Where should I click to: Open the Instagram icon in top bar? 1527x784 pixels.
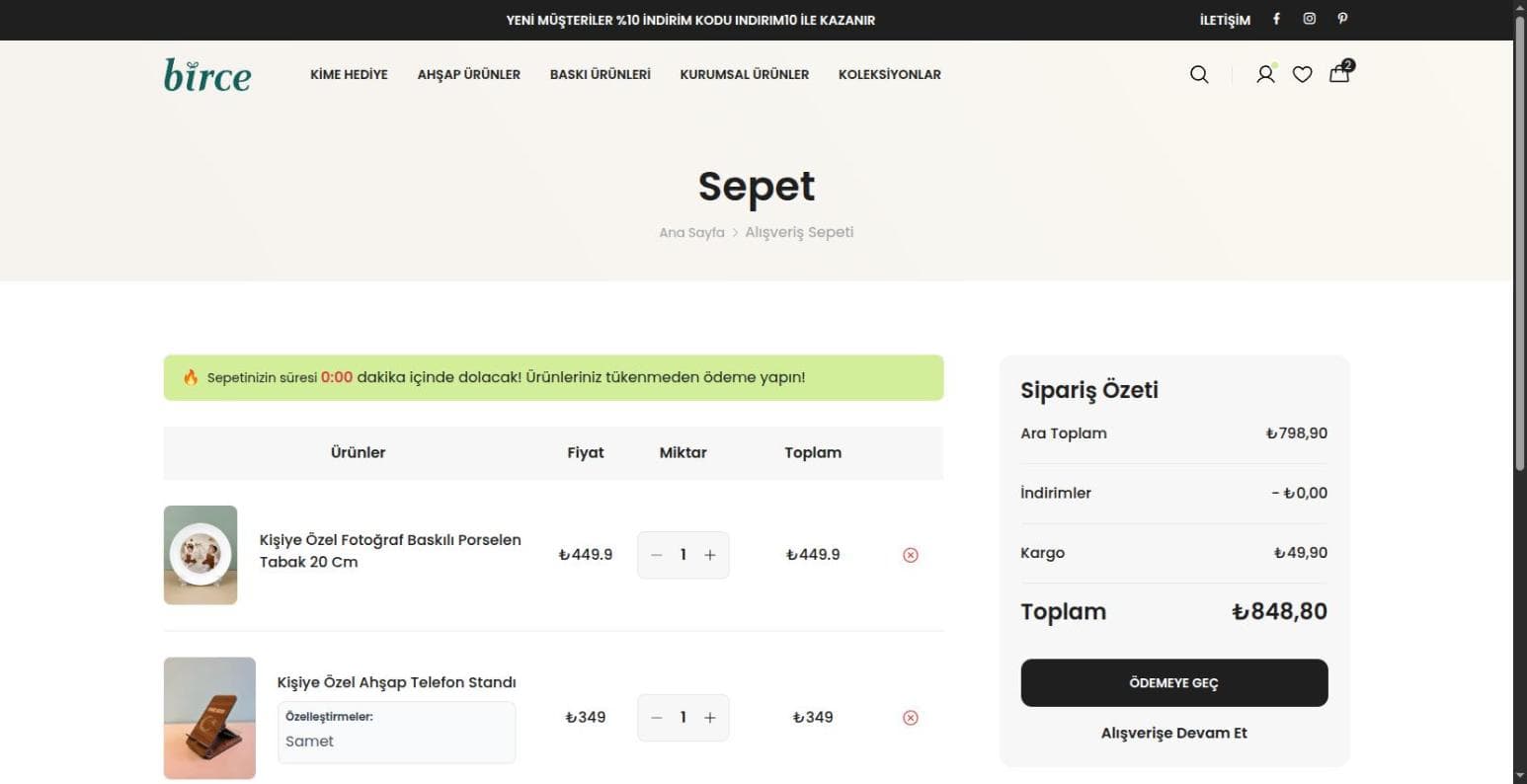[1309, 19]
